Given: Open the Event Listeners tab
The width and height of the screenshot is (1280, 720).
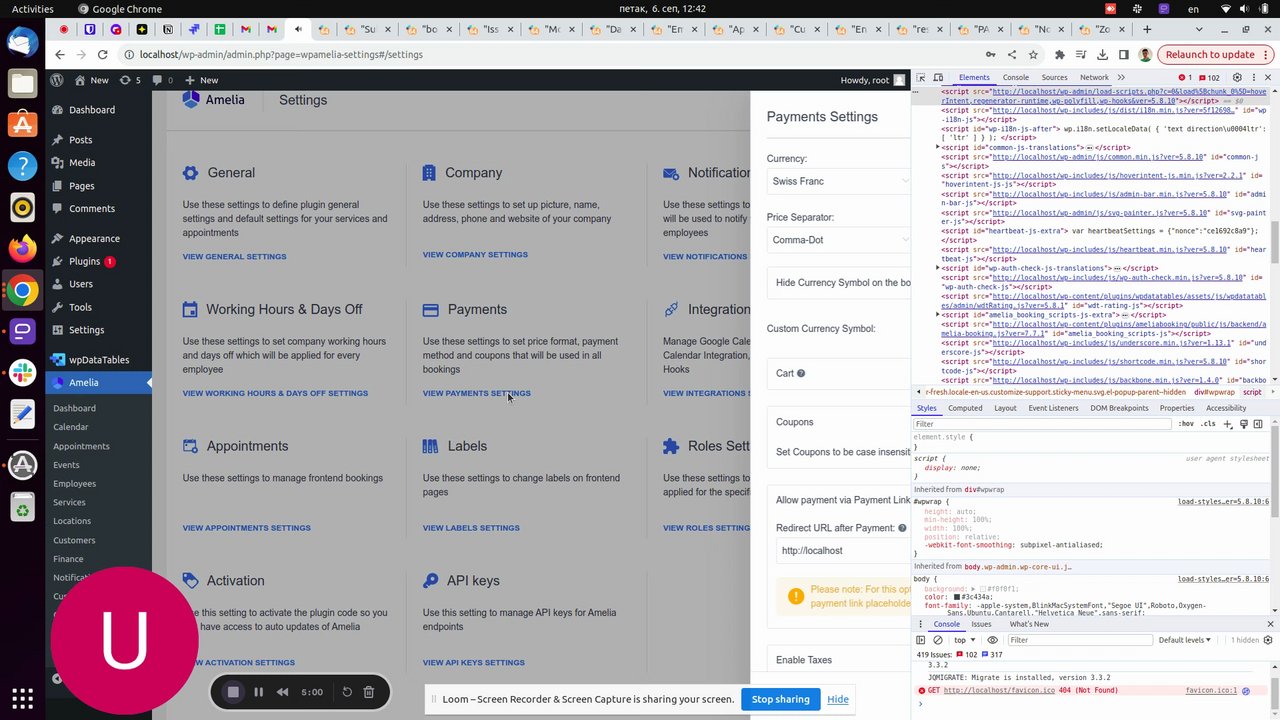Looking at the screenshot, I should (1053, 408).
